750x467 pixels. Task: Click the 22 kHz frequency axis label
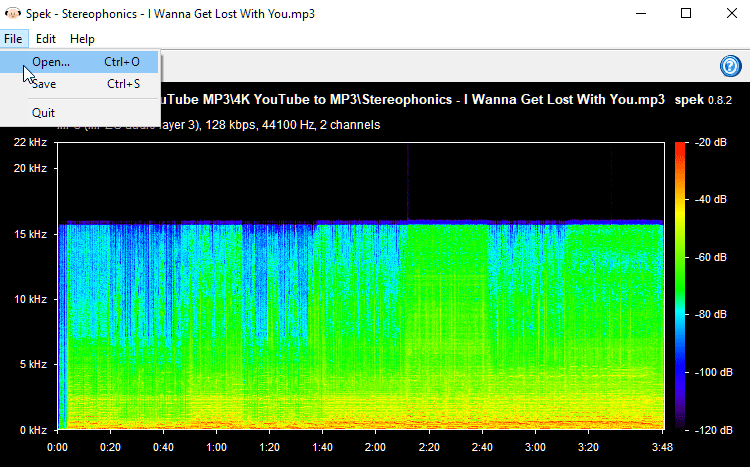tap(30, 143)
